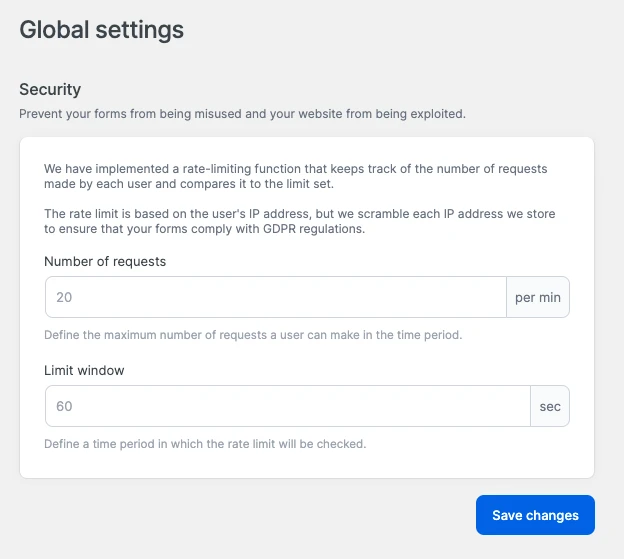Click the "Define the maximum number of requests" hint
The height and width of the screenshot is (559, 624).
point(253,335)
